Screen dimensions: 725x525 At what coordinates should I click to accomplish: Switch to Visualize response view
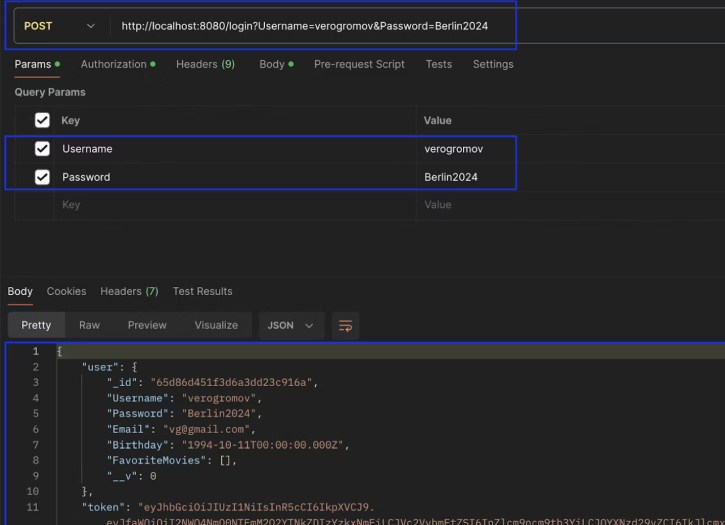216,325
